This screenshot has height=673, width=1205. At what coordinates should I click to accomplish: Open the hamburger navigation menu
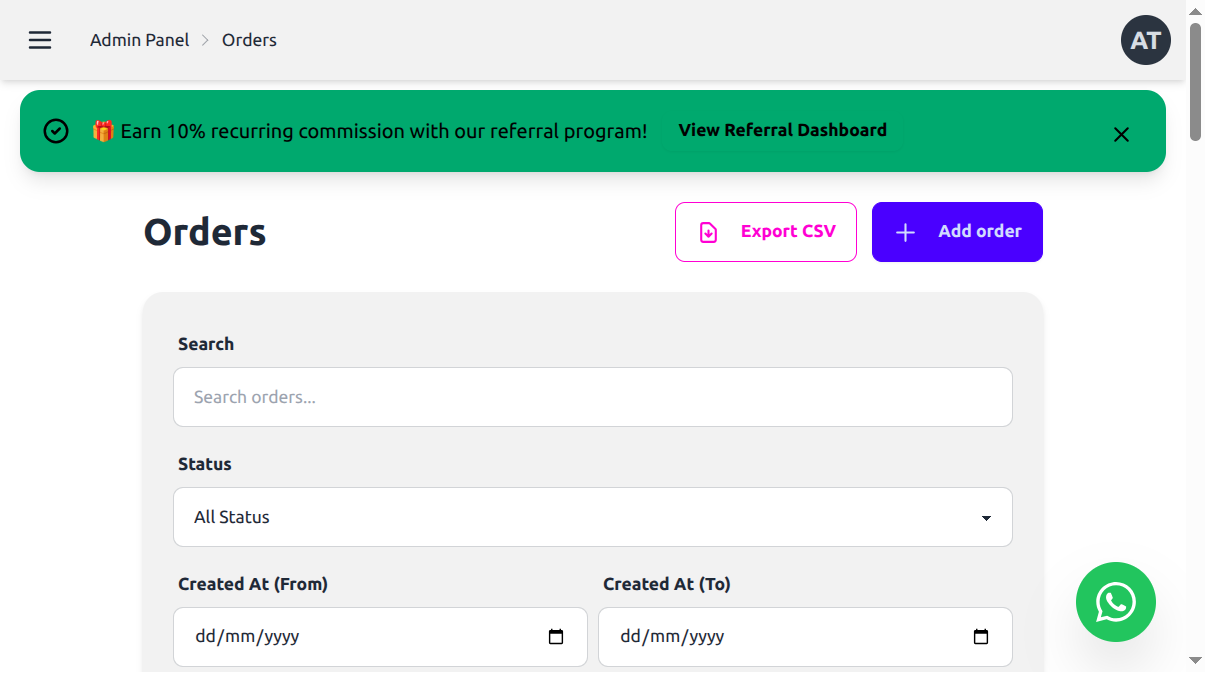point(40,40)
